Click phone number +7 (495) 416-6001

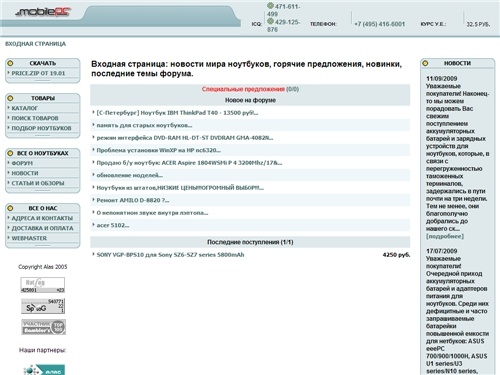(x=379, y=24)
